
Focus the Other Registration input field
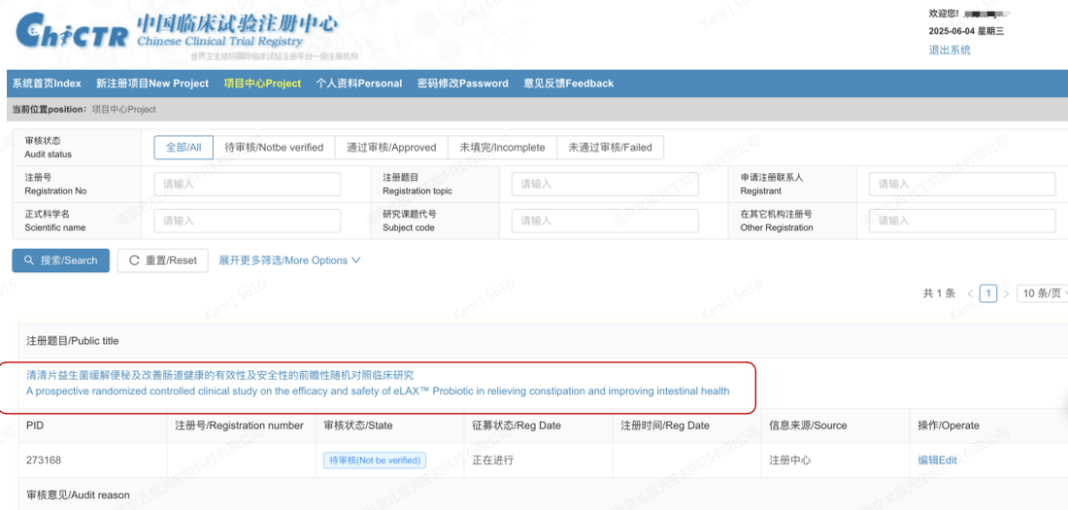pyautogui.click(x=962, y=221)
